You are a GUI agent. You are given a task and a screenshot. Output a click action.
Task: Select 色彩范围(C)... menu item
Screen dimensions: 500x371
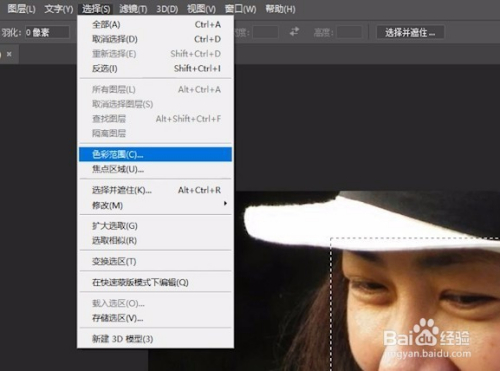point(155,154)
